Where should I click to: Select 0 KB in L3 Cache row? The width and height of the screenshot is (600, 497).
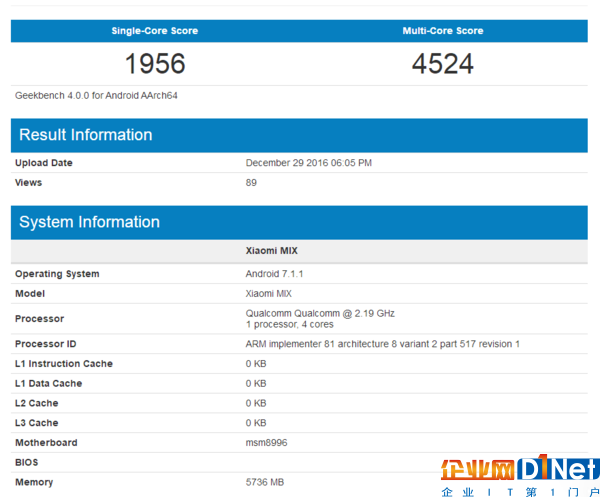tap(256, 423)
